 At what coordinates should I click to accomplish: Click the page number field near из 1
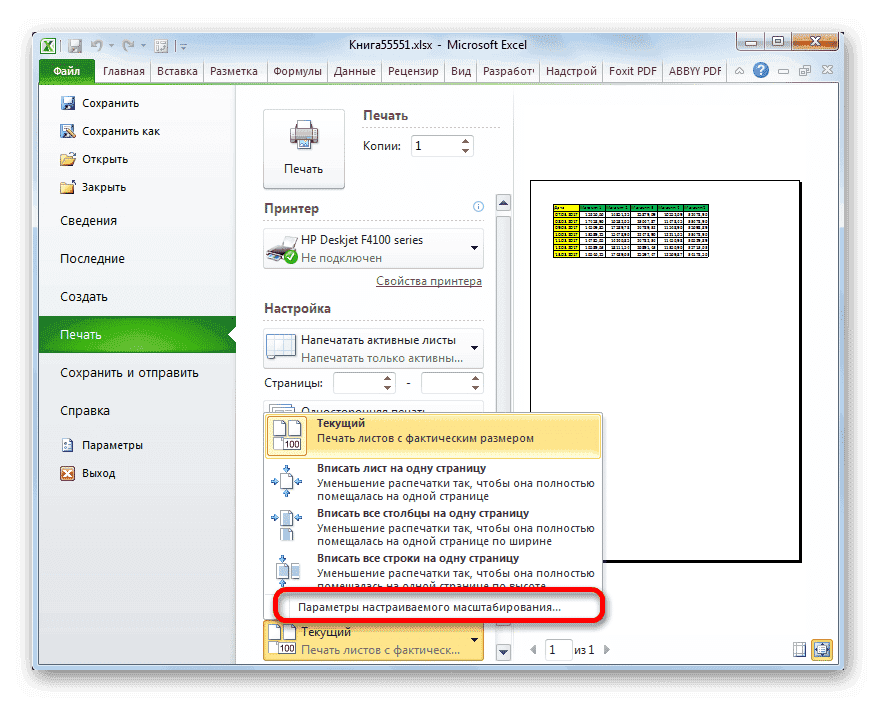(558, 649)
